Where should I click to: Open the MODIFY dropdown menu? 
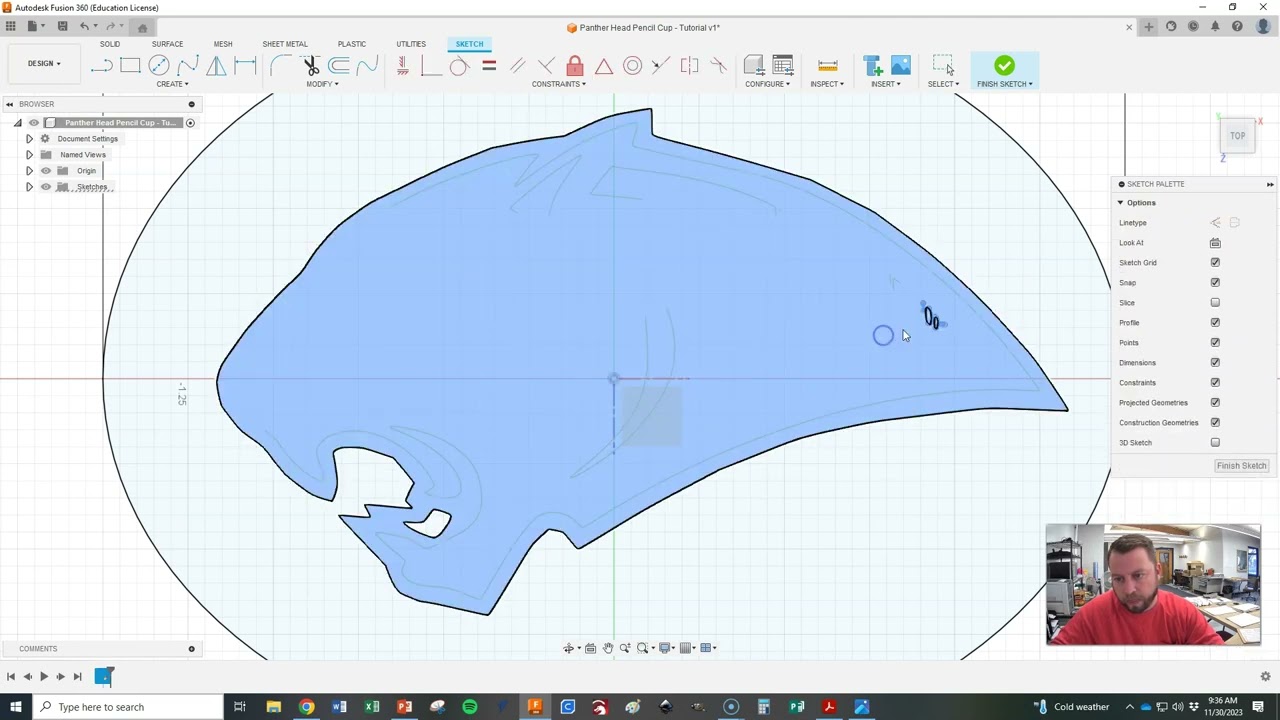point(322,84)
